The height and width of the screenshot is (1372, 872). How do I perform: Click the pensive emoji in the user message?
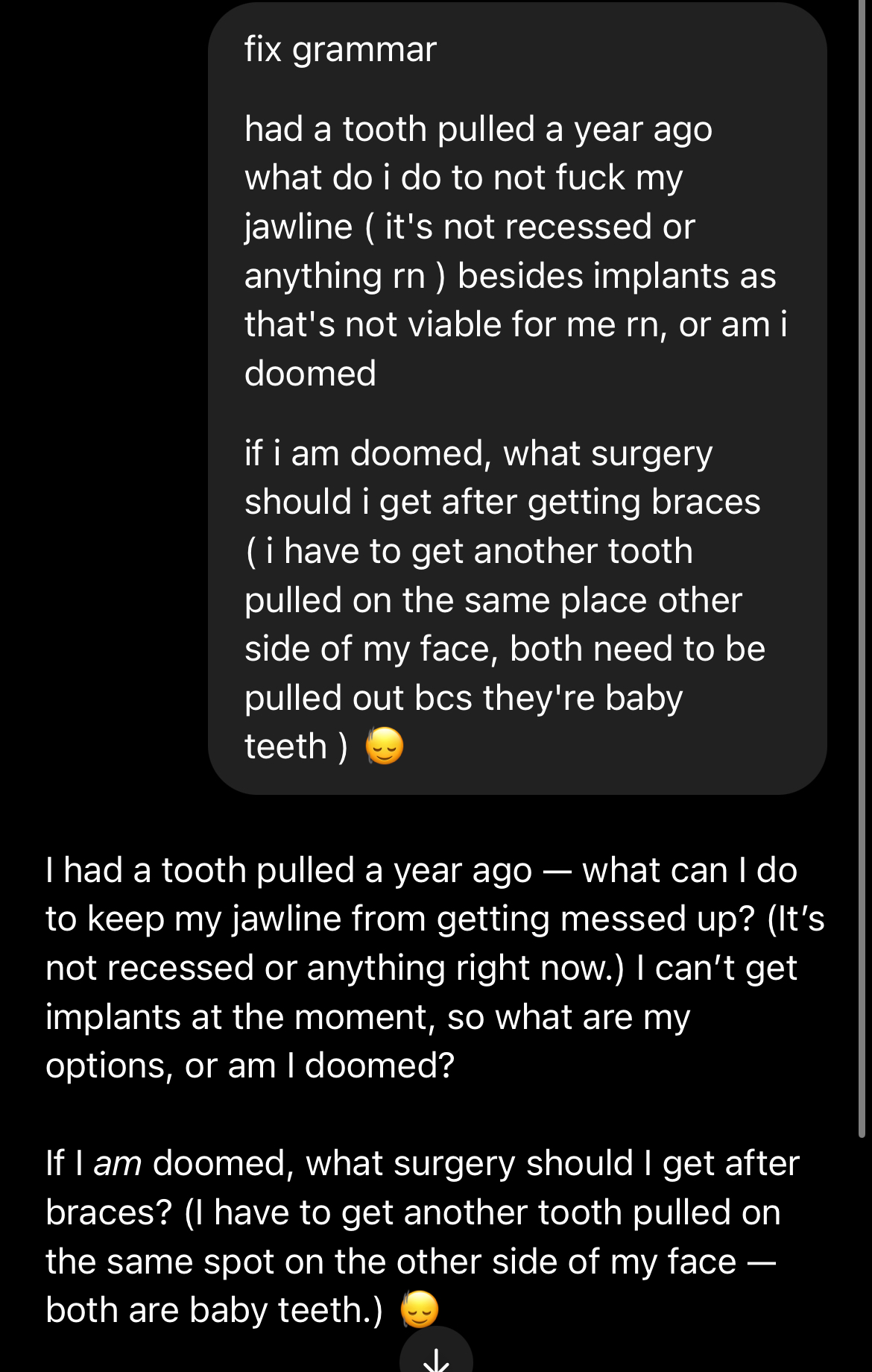point(385,746)
